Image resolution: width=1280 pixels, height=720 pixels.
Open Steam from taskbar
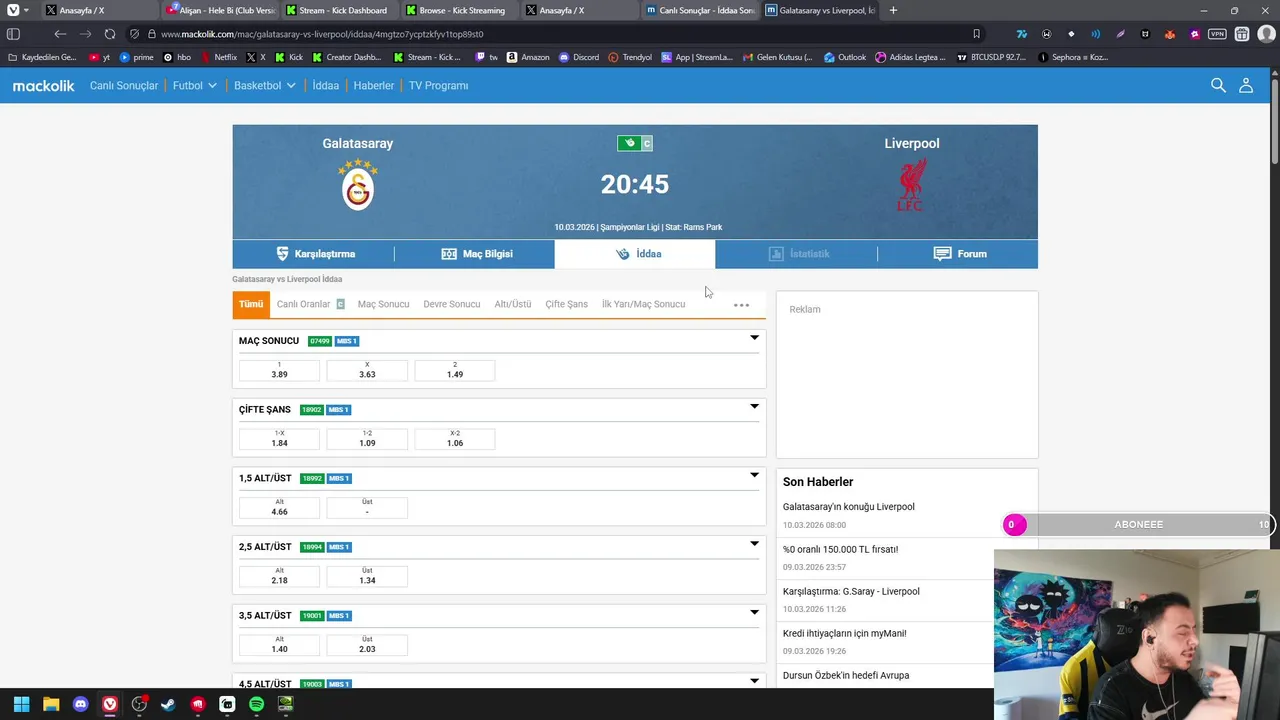click(168, 704)
